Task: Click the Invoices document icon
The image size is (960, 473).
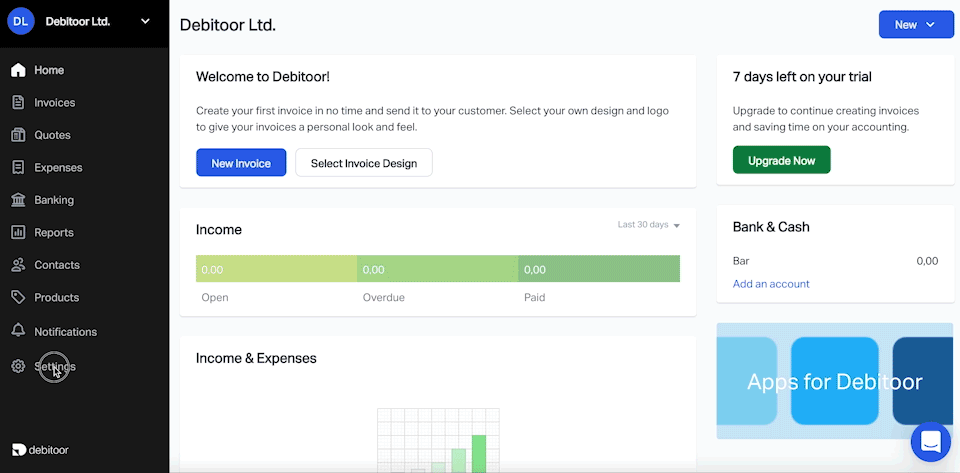Action: [x=18, y=103]
